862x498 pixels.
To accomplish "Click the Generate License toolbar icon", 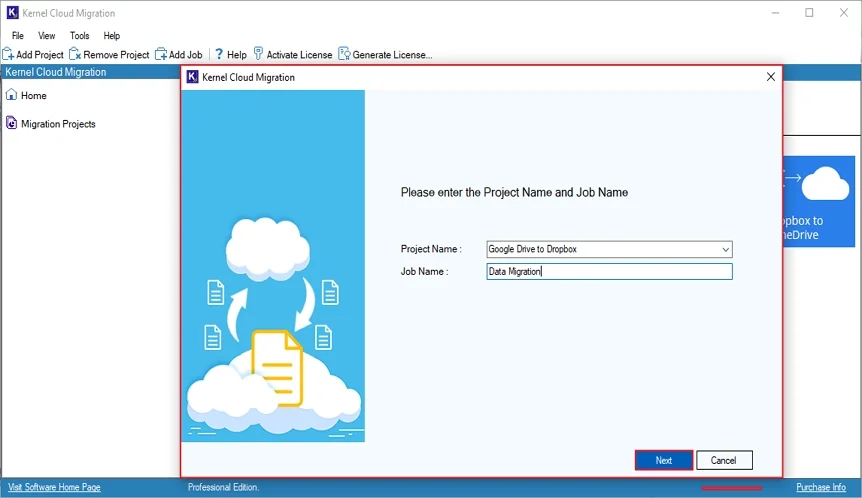I will 344,54.
